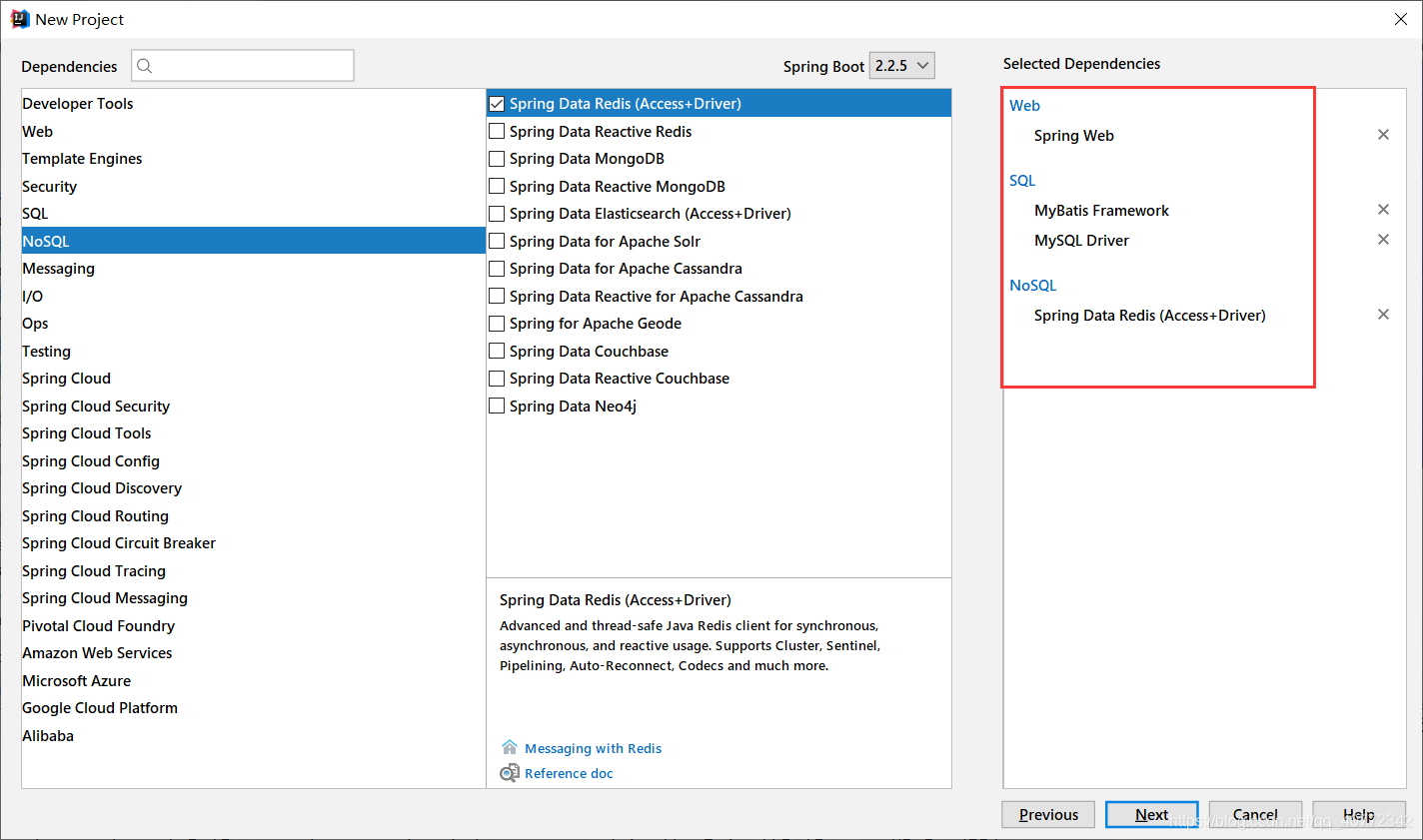
Task: Open the Testing category
Action: [254, 351]
